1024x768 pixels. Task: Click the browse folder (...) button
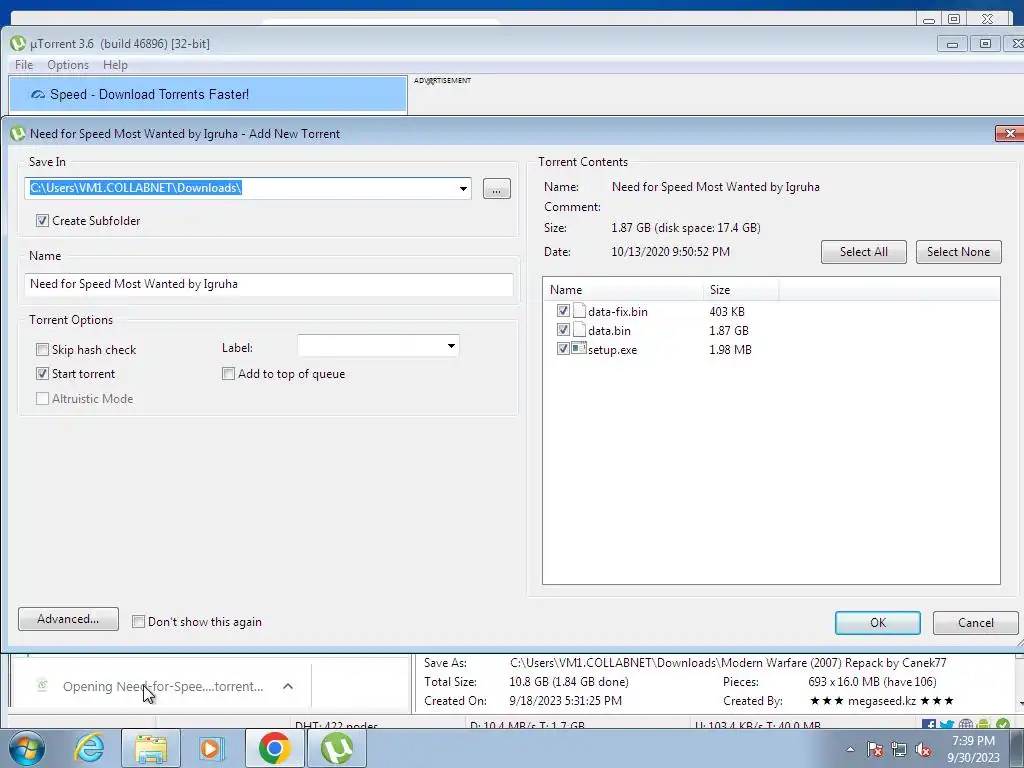pyautogui.click(x=496, y=189)
